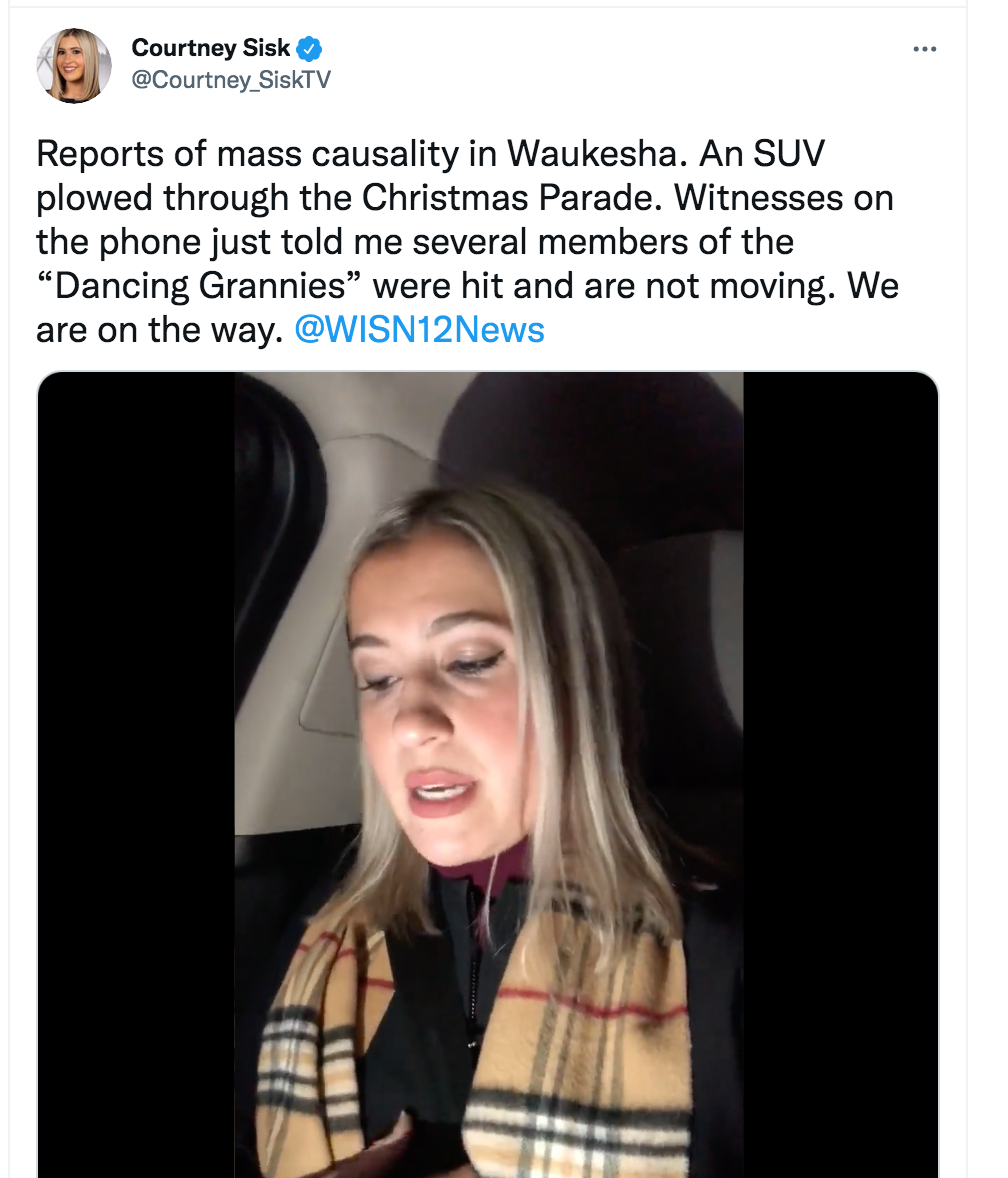This screenshot has width=1008, height=1178.
Task: Click Courtney Sisk's profile avatar
Action: [74, 65]
